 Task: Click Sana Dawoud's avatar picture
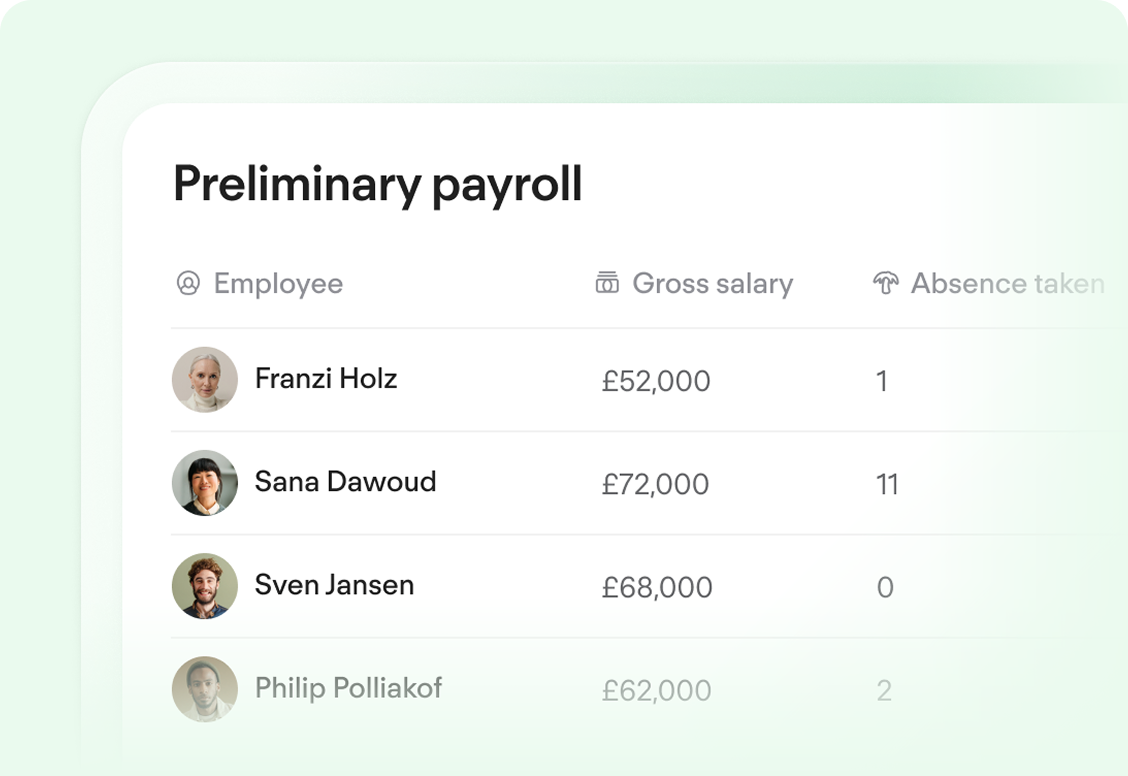tap(204, 483)
